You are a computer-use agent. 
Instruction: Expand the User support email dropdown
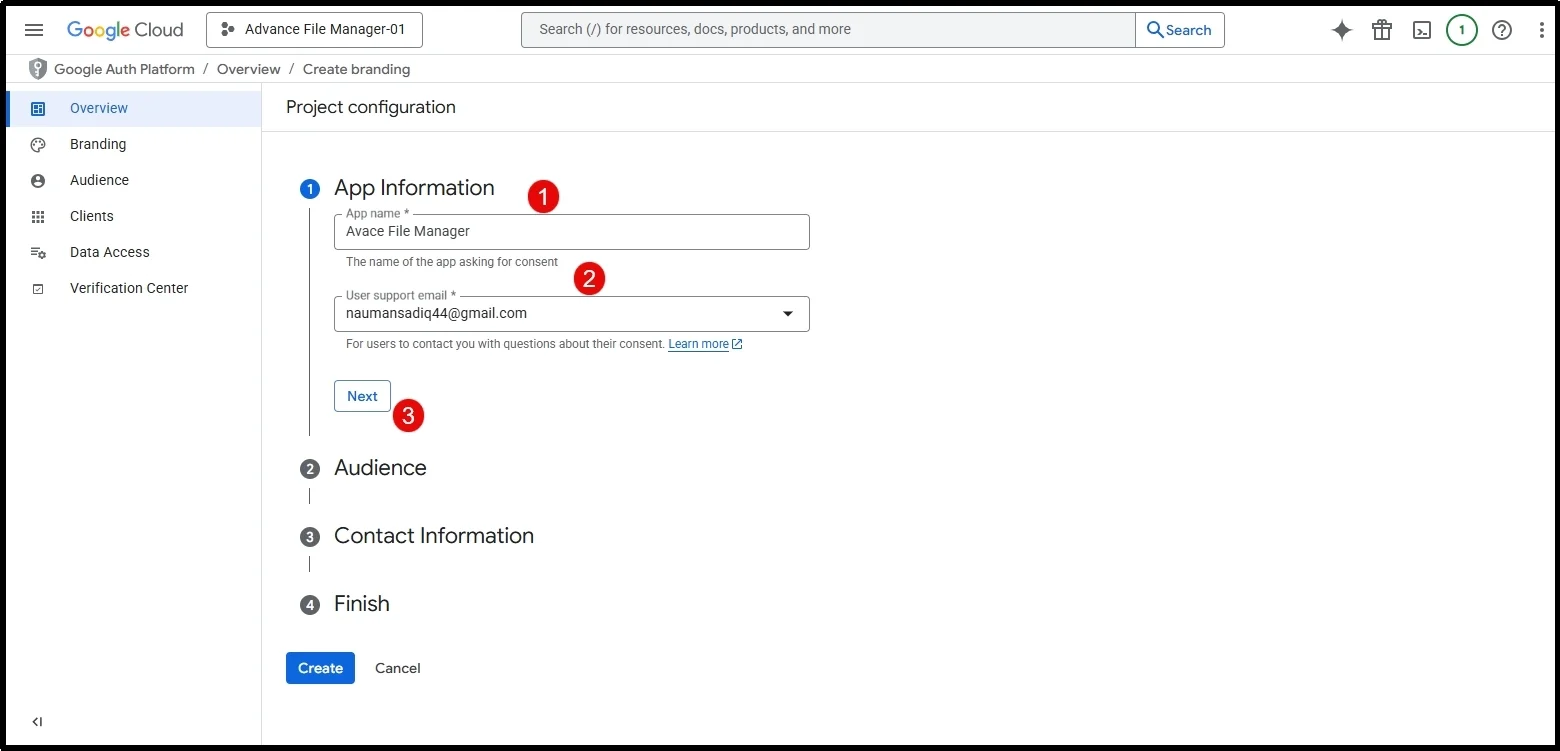pos(787,314)
